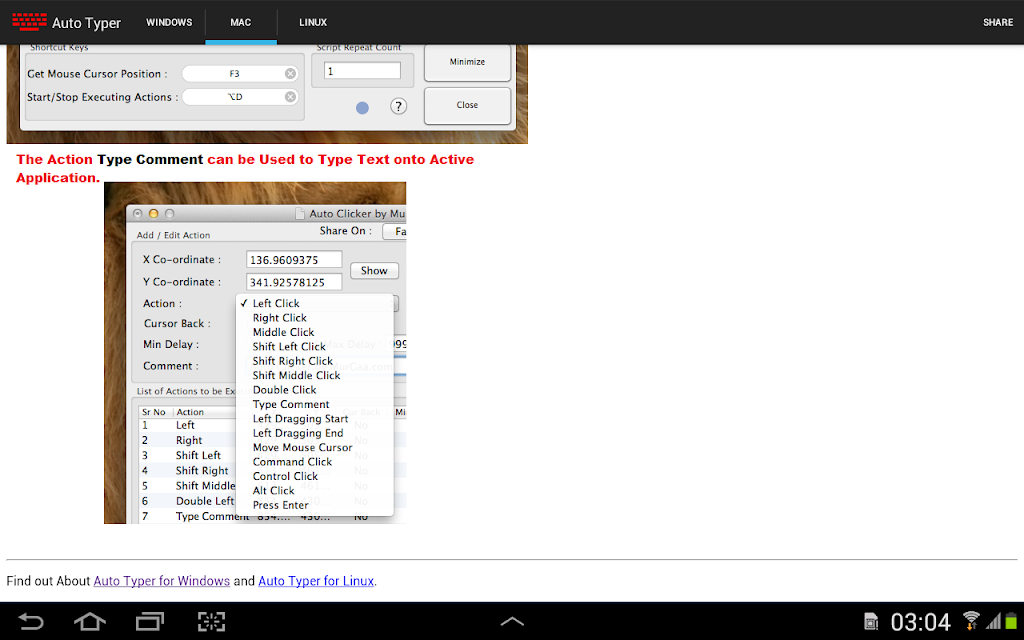
Task: Click the question mark help icon
Action: [x=398, y=106]
